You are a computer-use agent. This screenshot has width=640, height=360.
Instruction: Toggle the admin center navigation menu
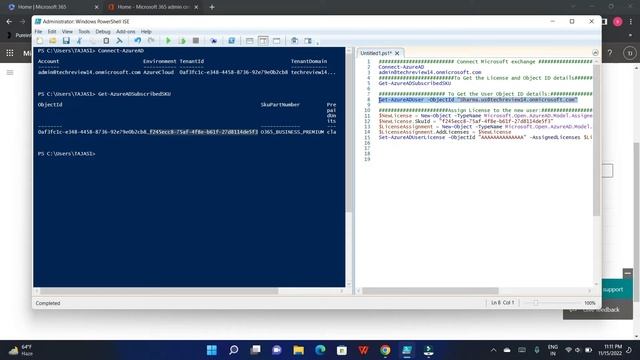click(10, 73)
